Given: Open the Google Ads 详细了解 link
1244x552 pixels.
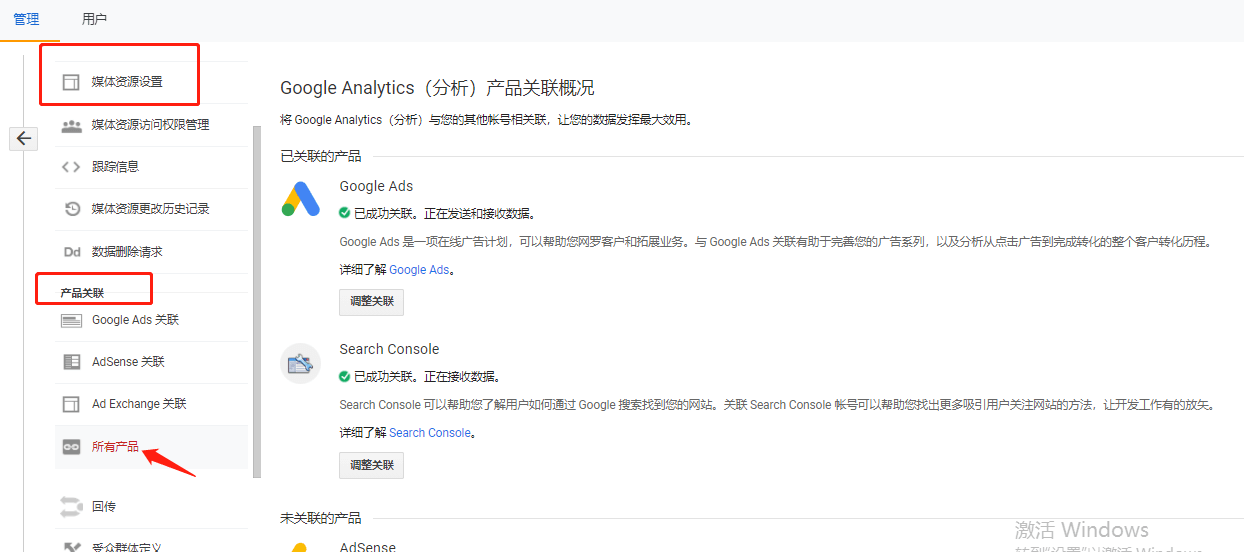Looking at the screenshot, I should pos(419,270).
